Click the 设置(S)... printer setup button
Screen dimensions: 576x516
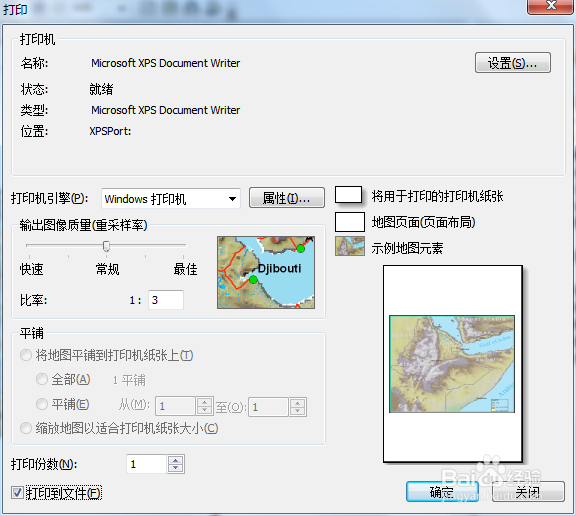[512, 63]
